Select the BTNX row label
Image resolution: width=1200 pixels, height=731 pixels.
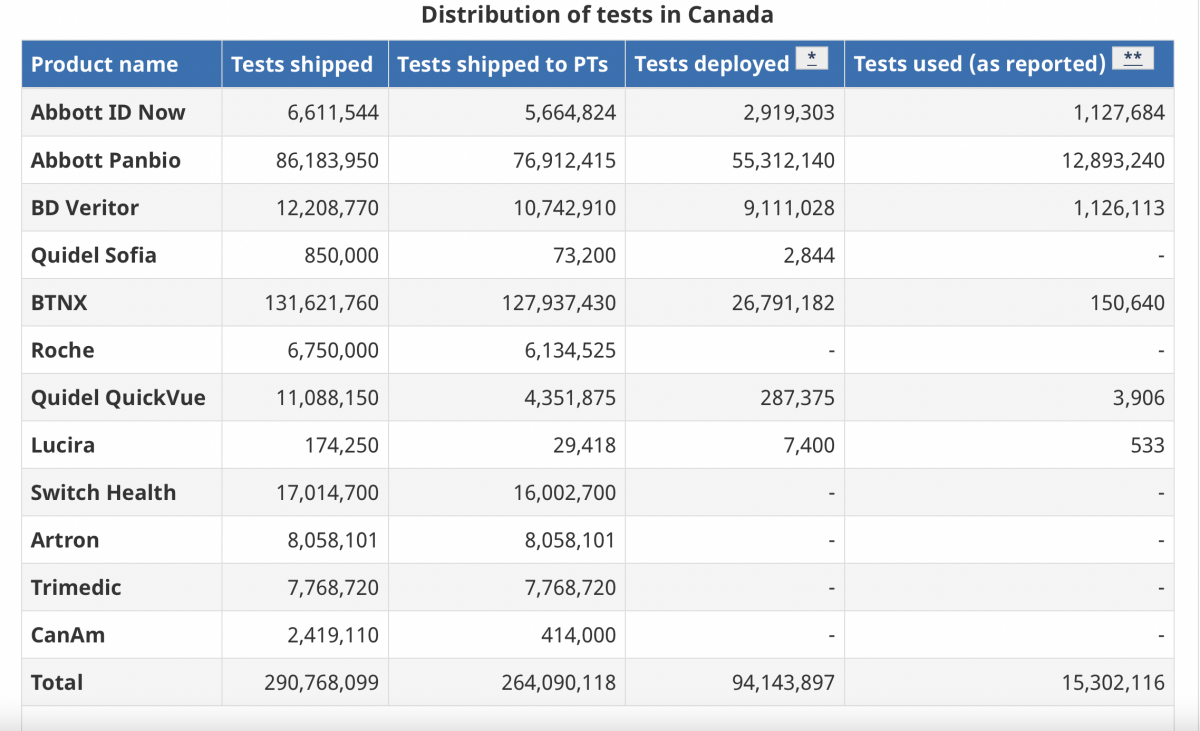click(59, 303)
